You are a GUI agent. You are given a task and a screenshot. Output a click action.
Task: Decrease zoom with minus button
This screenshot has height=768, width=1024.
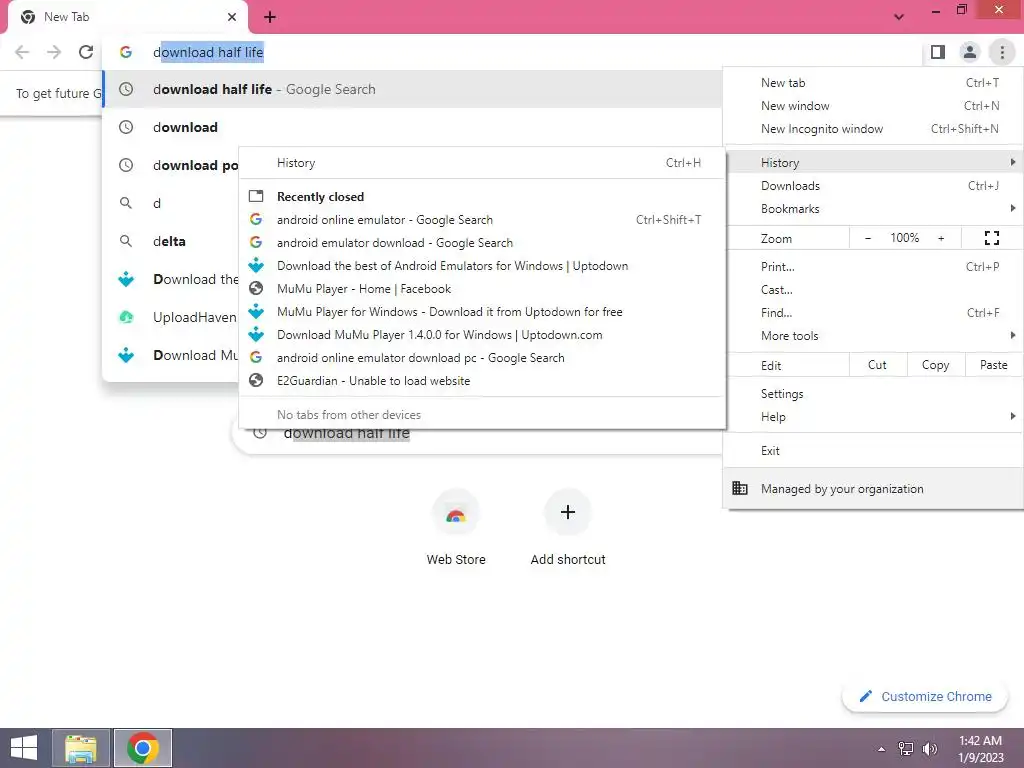(x=868, y=238)
